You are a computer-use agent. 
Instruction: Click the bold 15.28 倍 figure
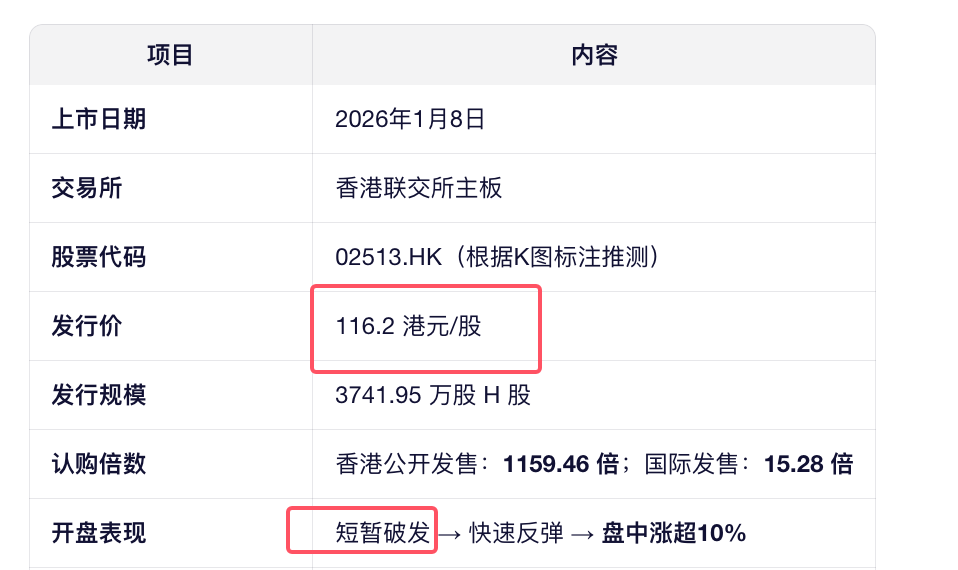pos(808,464)
